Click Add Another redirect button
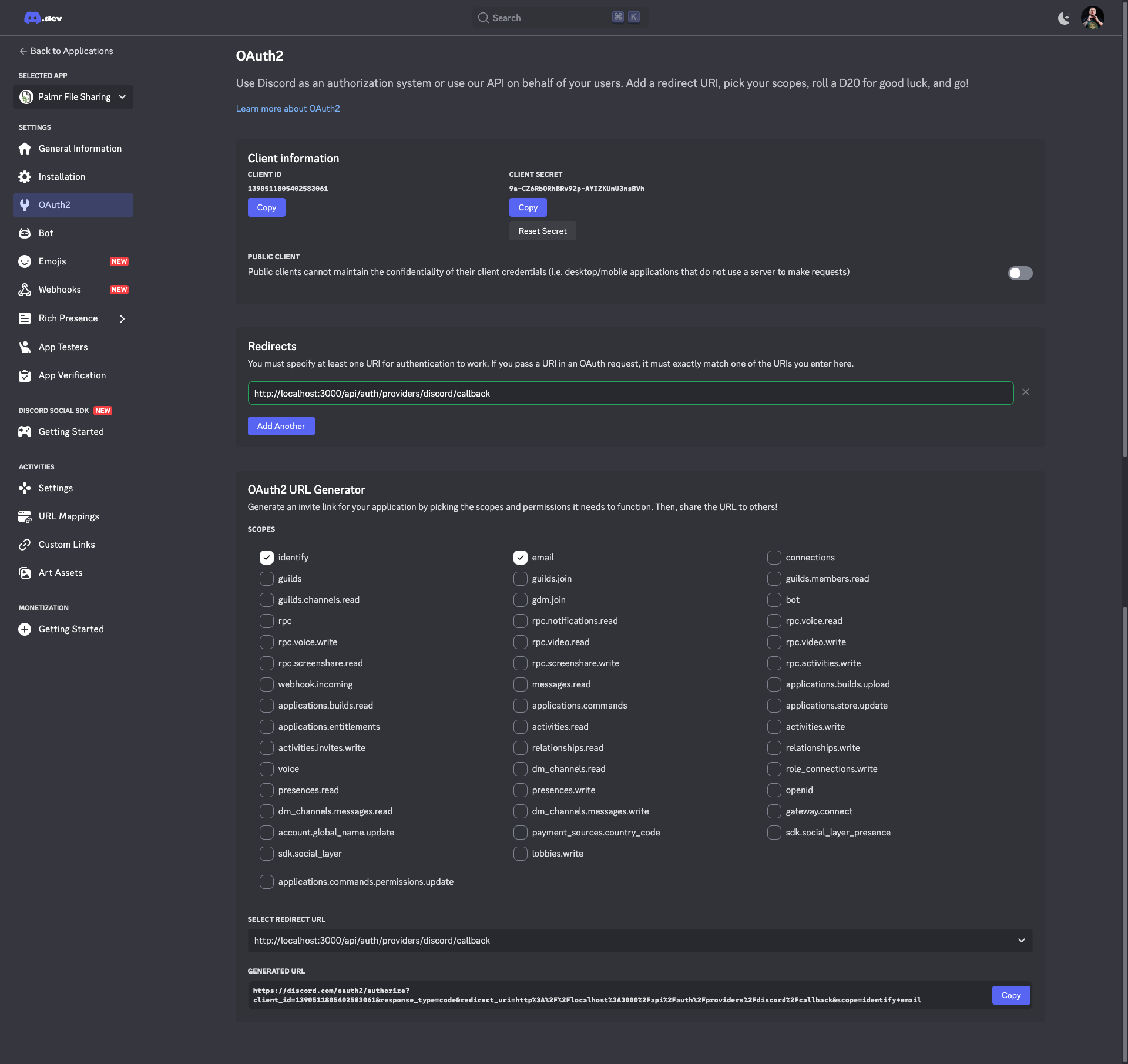1128x1064 pixels. click(281, 426)
